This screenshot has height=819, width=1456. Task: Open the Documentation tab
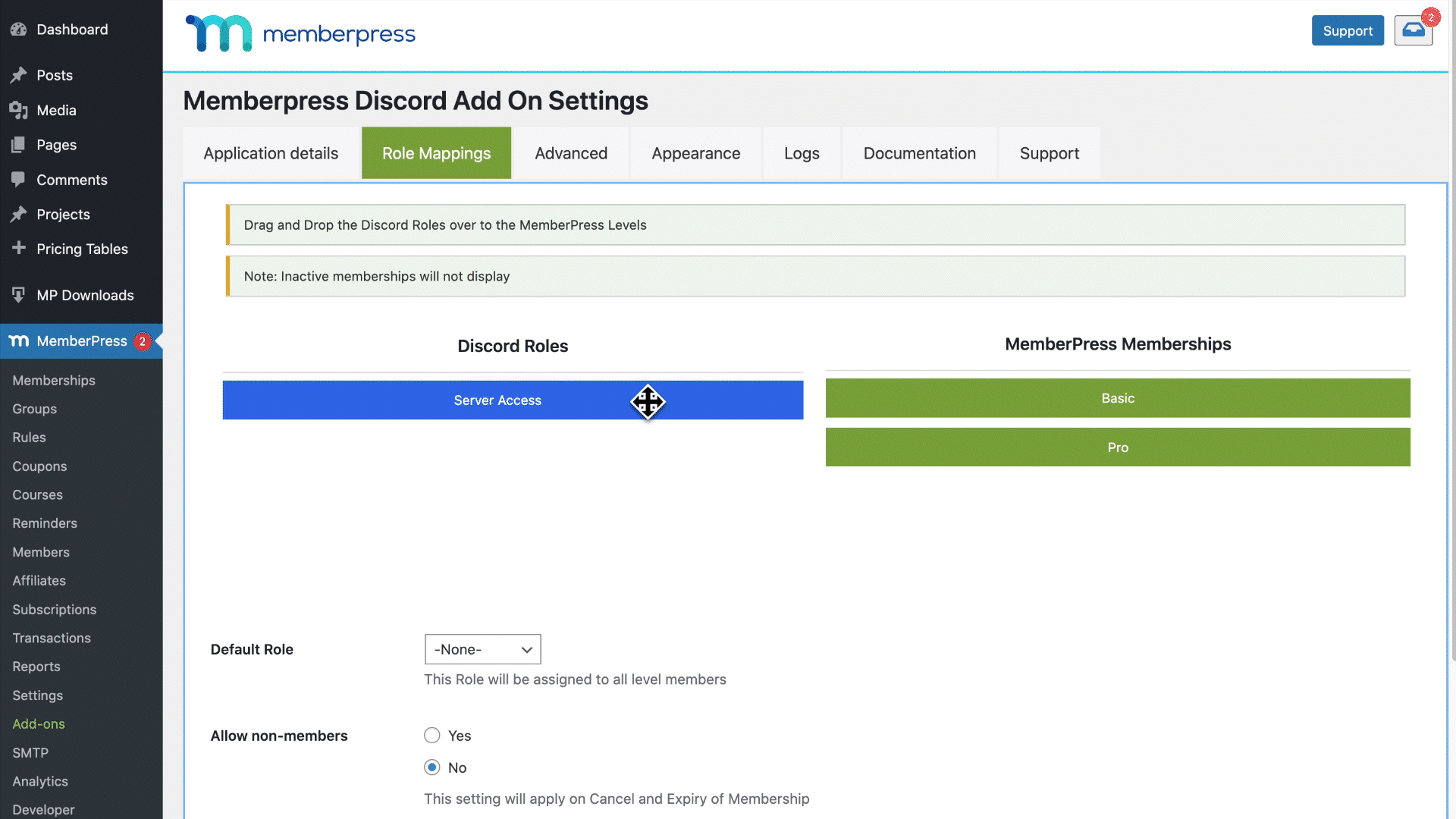(x=919, y=153)
